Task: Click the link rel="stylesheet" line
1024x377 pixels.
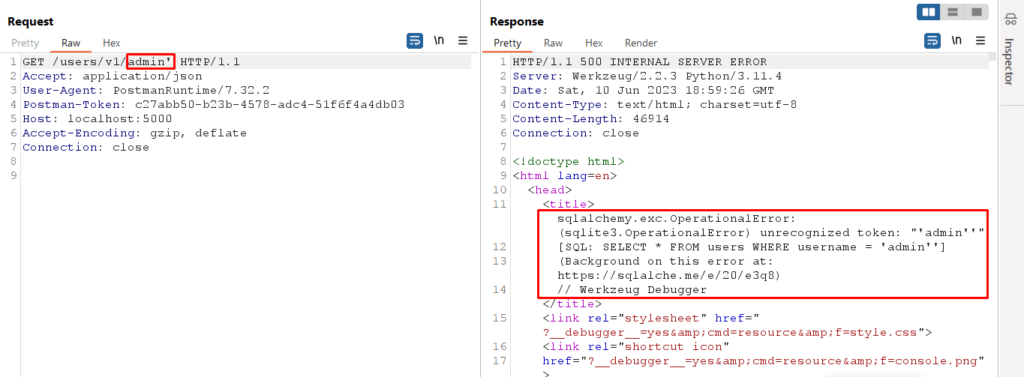Action: pos(653,319)
